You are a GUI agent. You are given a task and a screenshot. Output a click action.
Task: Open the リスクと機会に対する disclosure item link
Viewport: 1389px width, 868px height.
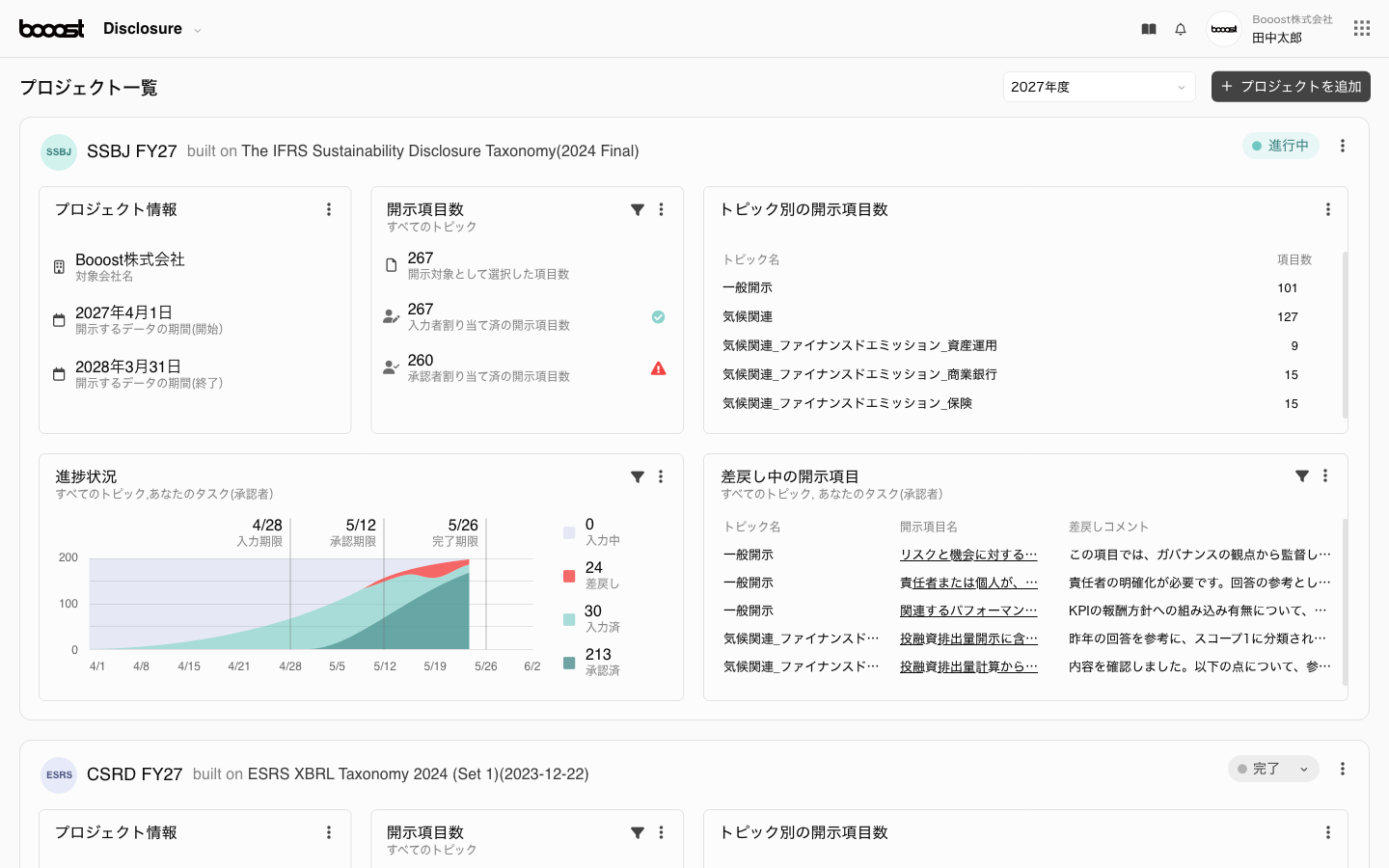[967, 555]
